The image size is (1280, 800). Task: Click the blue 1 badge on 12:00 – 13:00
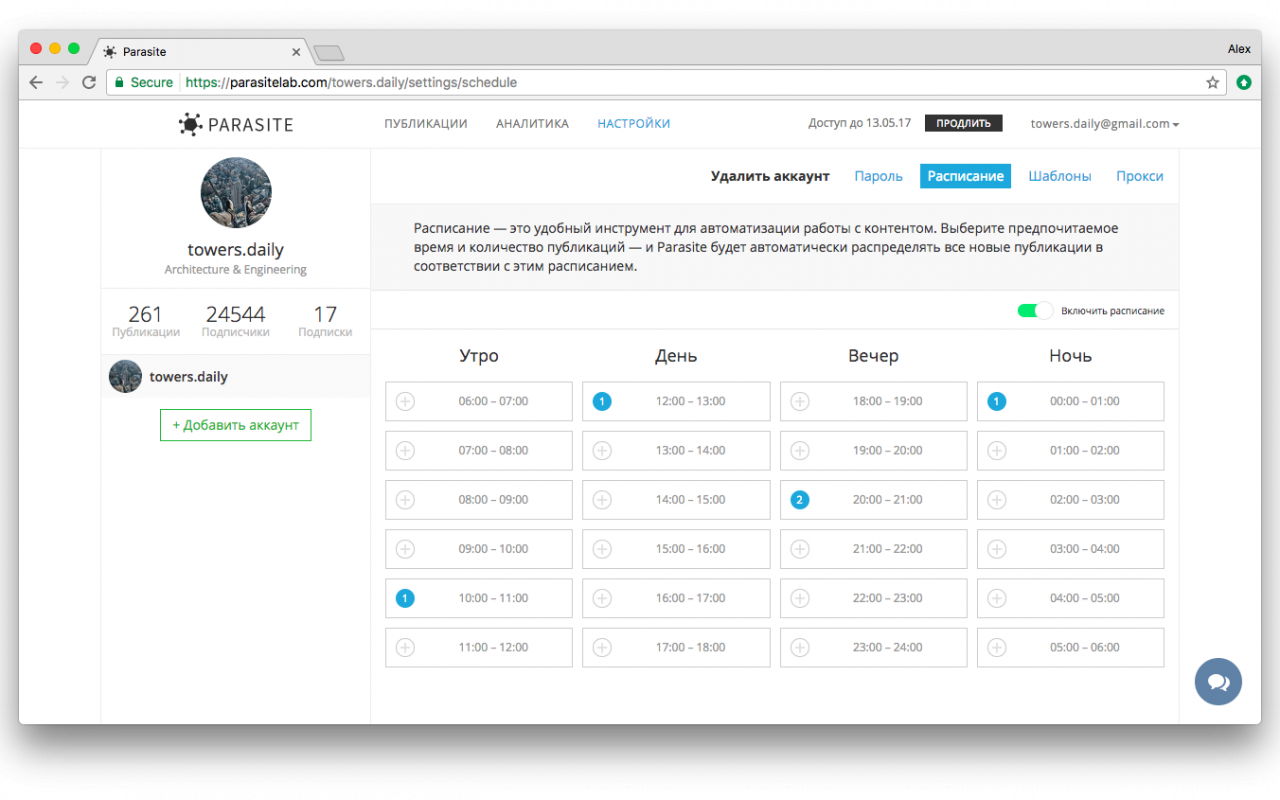point(602,401)
